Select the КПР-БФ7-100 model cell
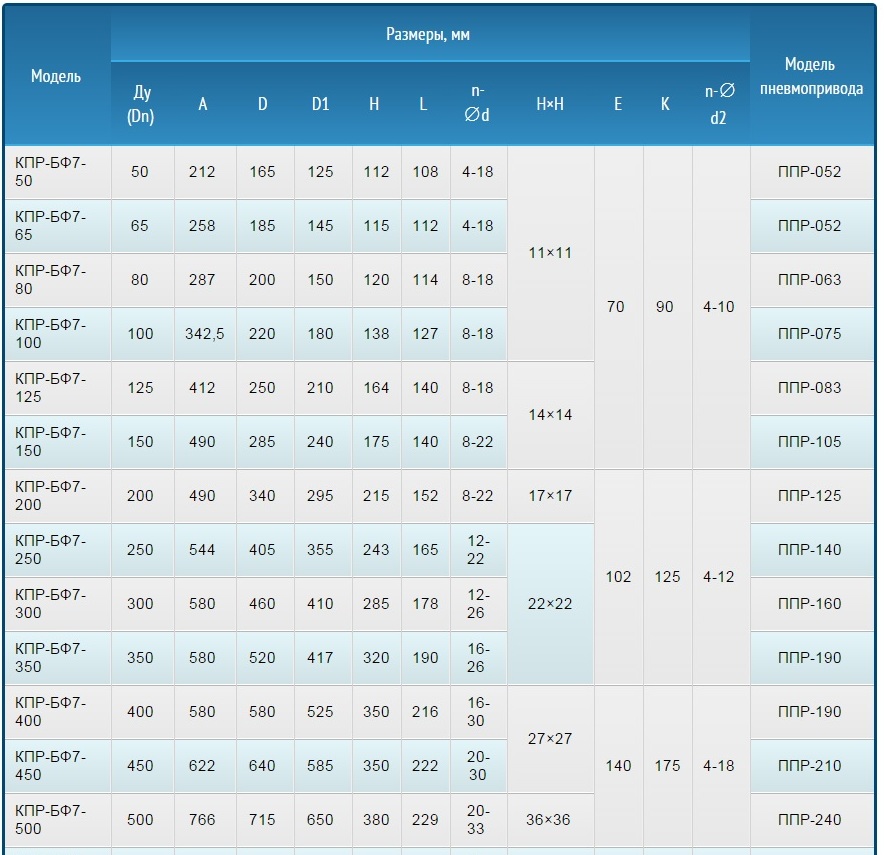The image size is (884, 855). point(58,334)
